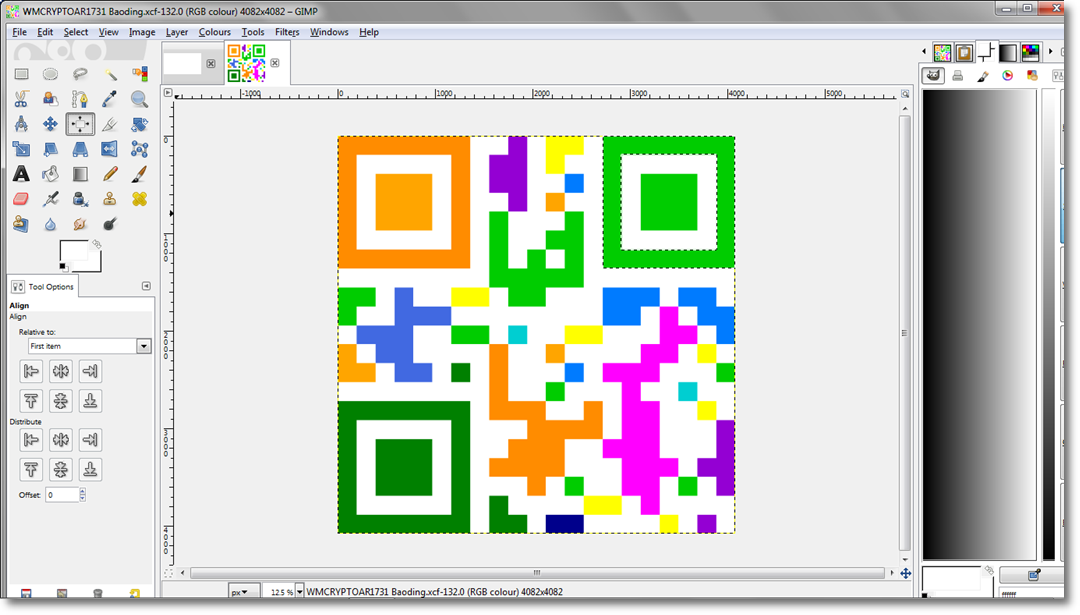Select the Rotate tool
The image size is (1080, 615).
(139, 124)
